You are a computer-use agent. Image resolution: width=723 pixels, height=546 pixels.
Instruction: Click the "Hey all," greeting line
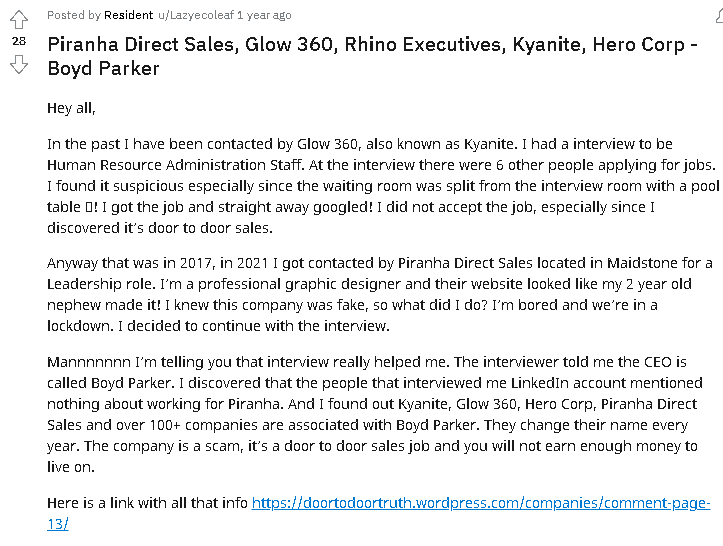(72, 107)
